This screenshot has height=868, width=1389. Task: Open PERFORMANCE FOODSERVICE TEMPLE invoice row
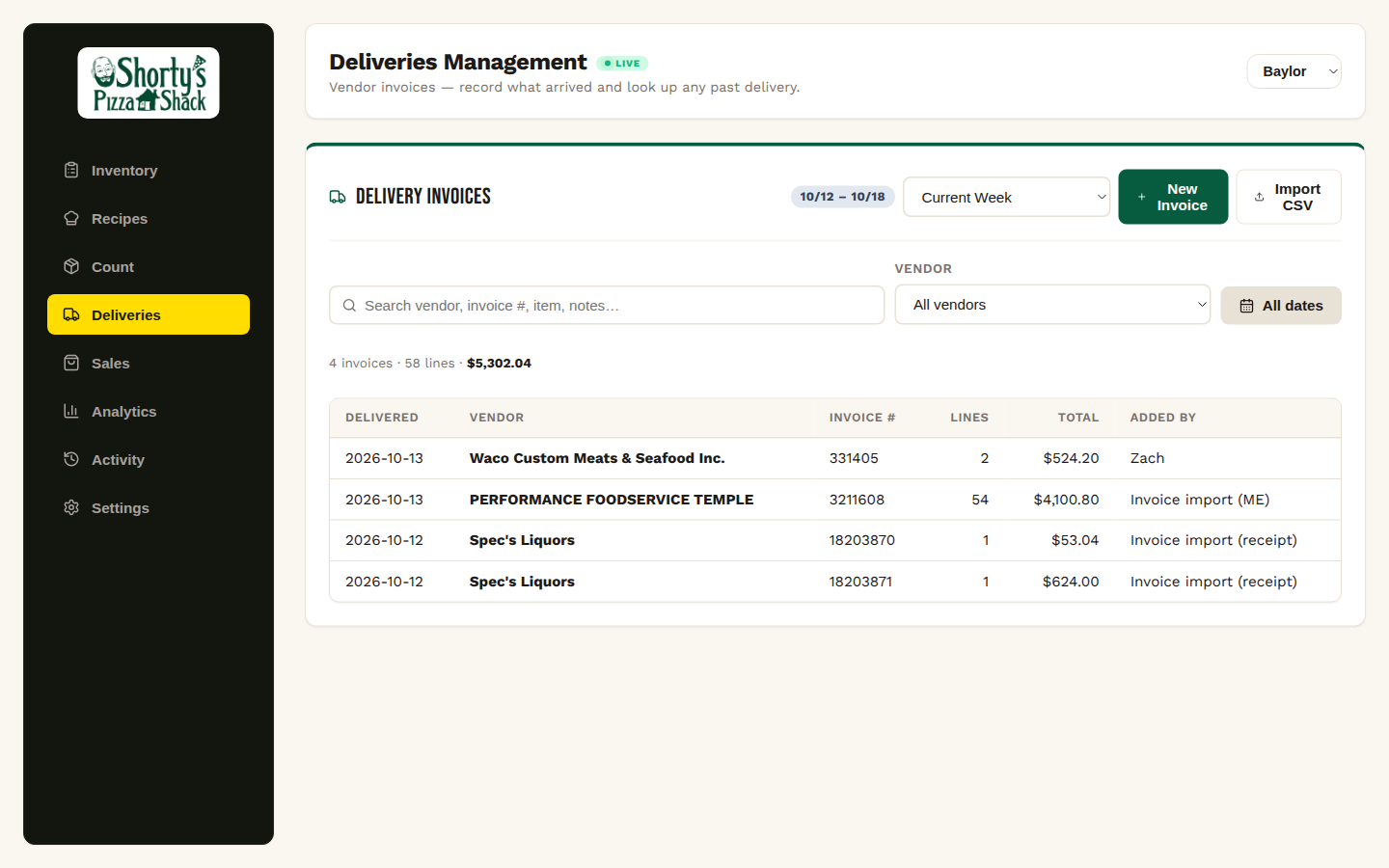click(x=835, y=500)
